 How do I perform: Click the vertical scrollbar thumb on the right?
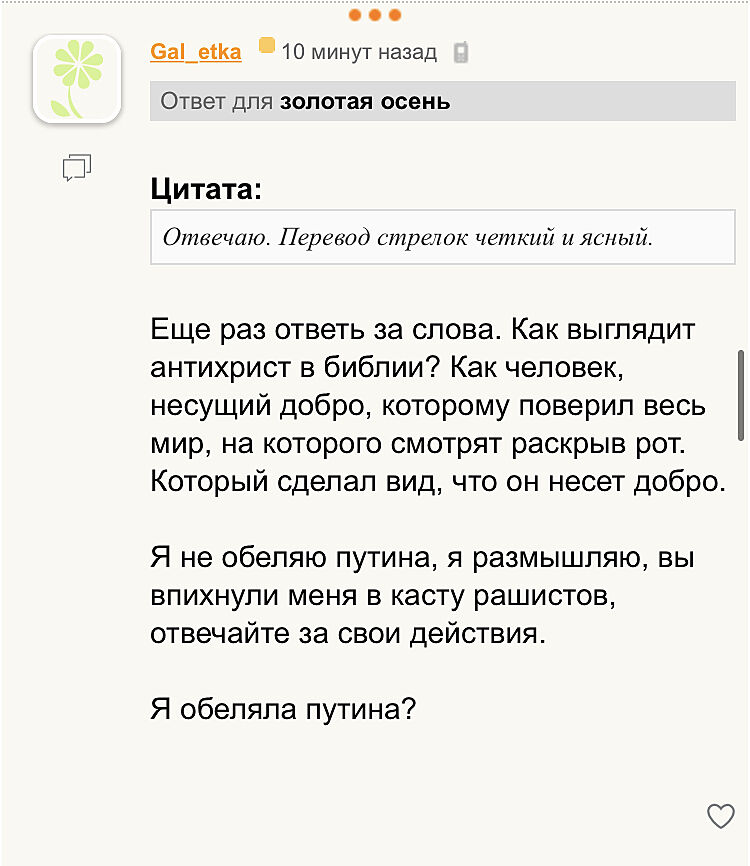[x=741, y=395]
